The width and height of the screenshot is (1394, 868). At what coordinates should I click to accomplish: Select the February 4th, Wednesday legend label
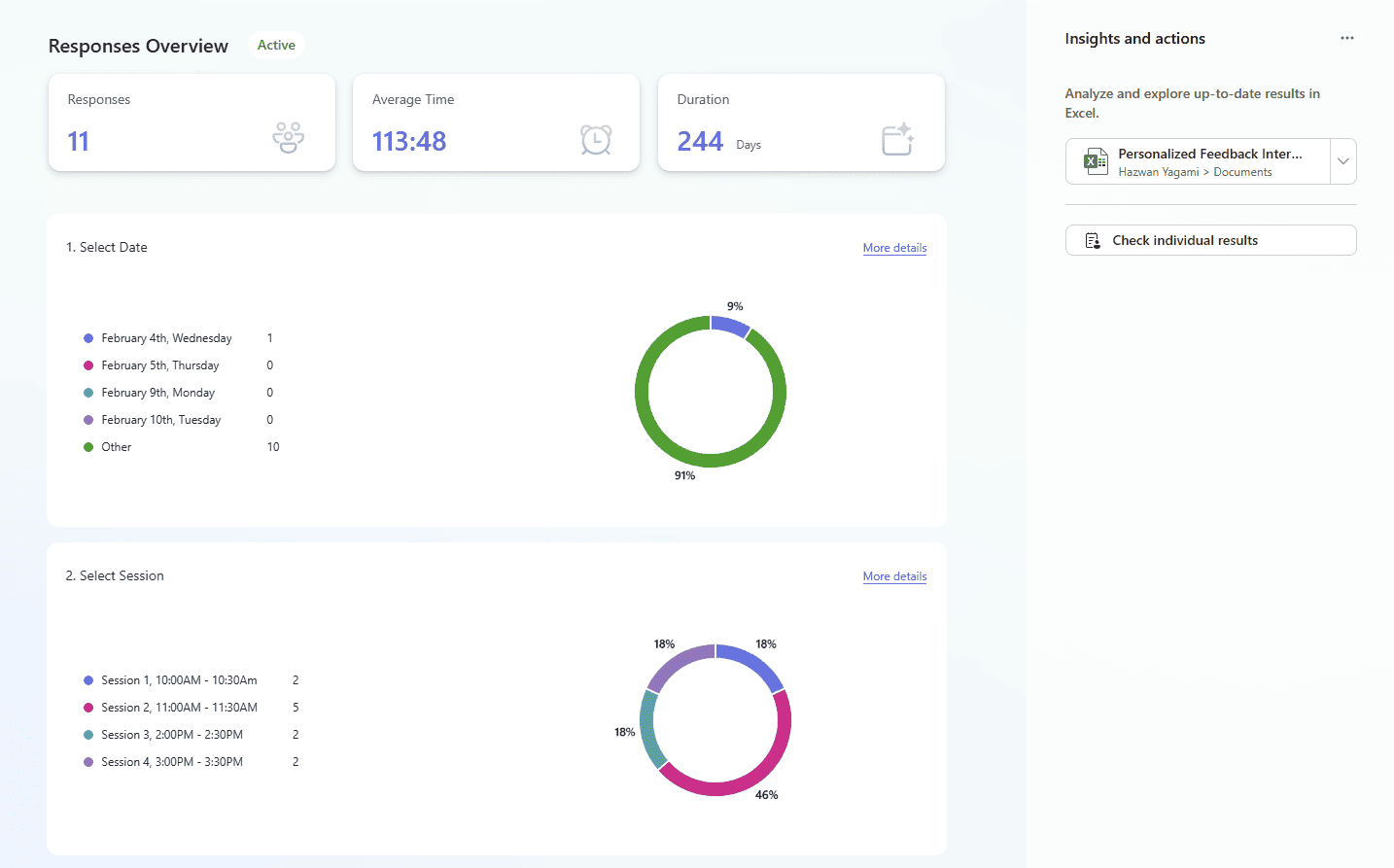pyautogui.click(x=166, y=338)
